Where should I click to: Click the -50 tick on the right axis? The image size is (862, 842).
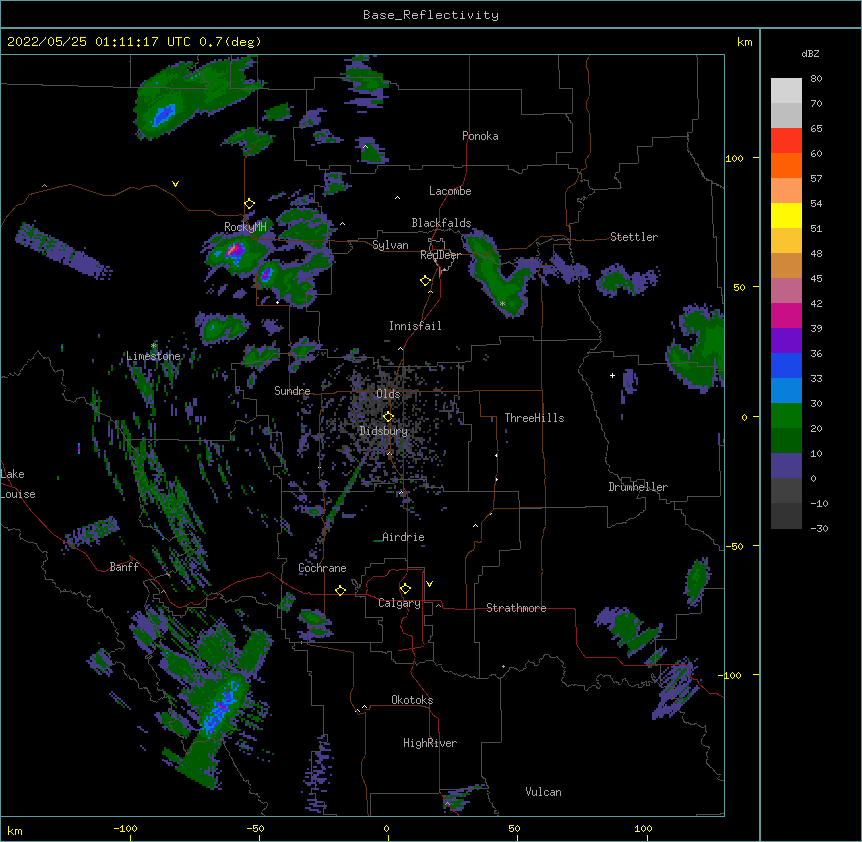click(734, 546)
